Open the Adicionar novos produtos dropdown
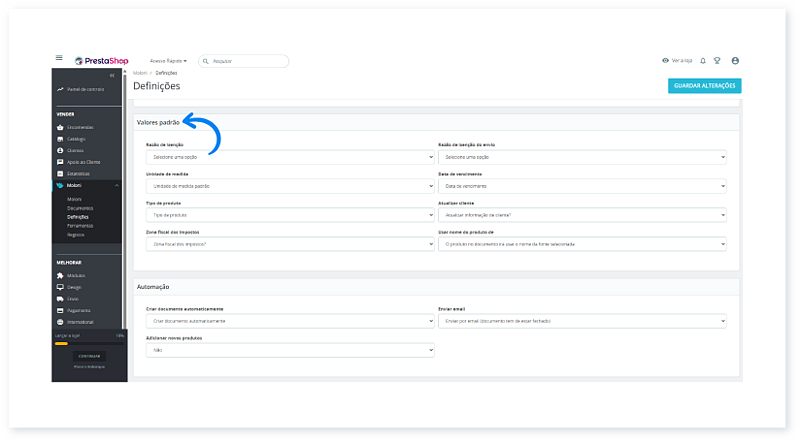This screenshot has width=800, height=442. click(289, 351)
